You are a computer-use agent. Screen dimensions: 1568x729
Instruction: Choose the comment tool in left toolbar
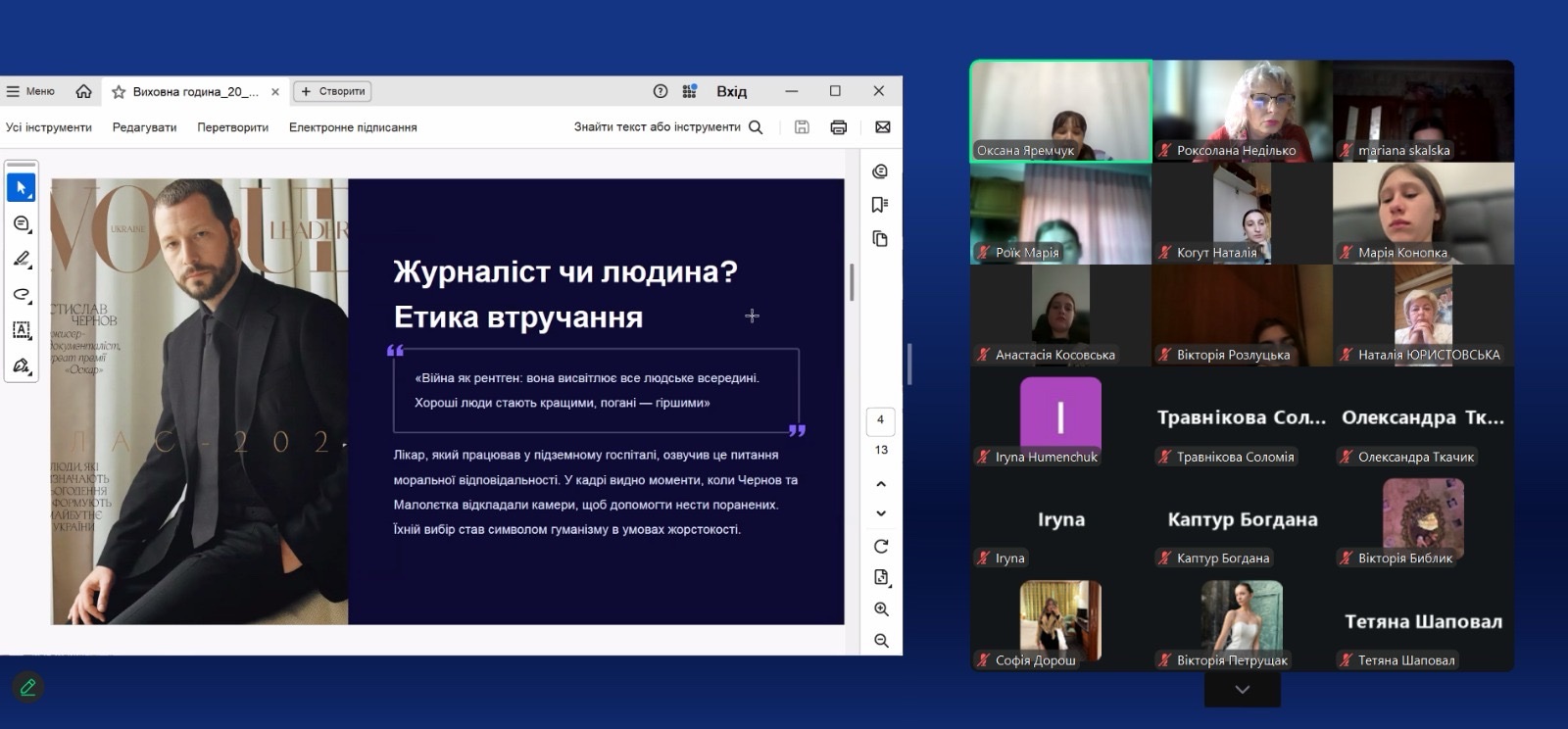pos(21,224)
